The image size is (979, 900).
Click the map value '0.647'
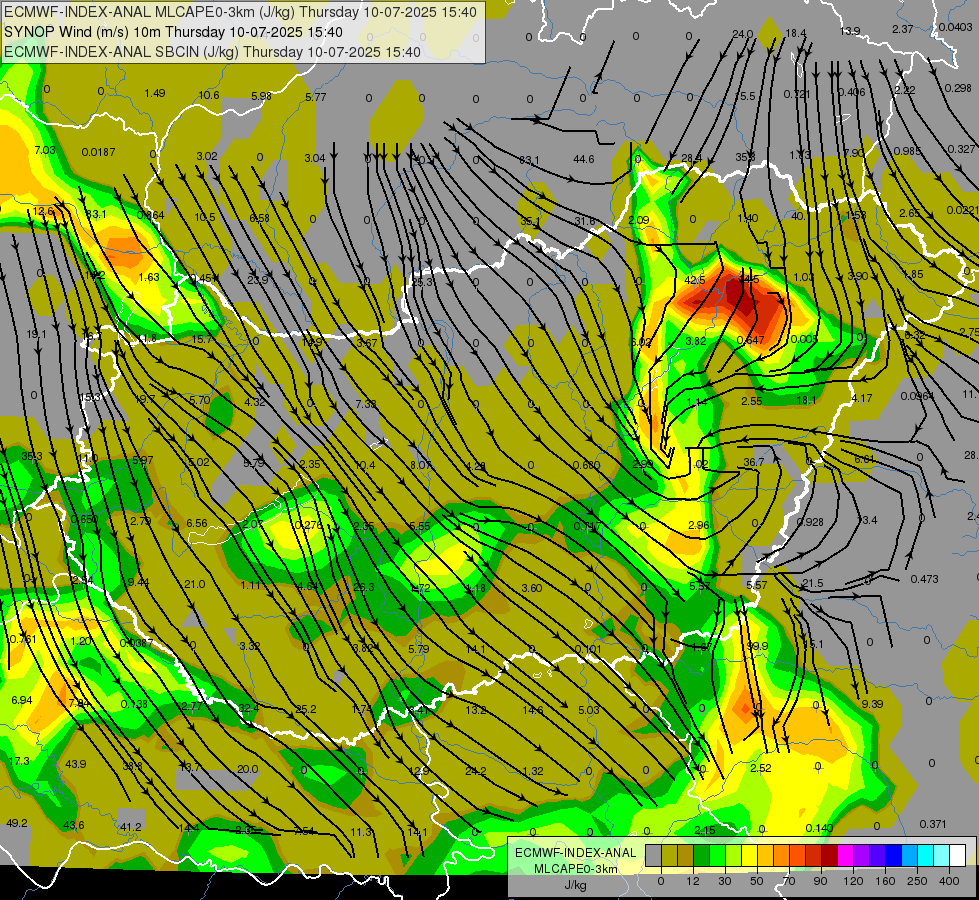750,340
